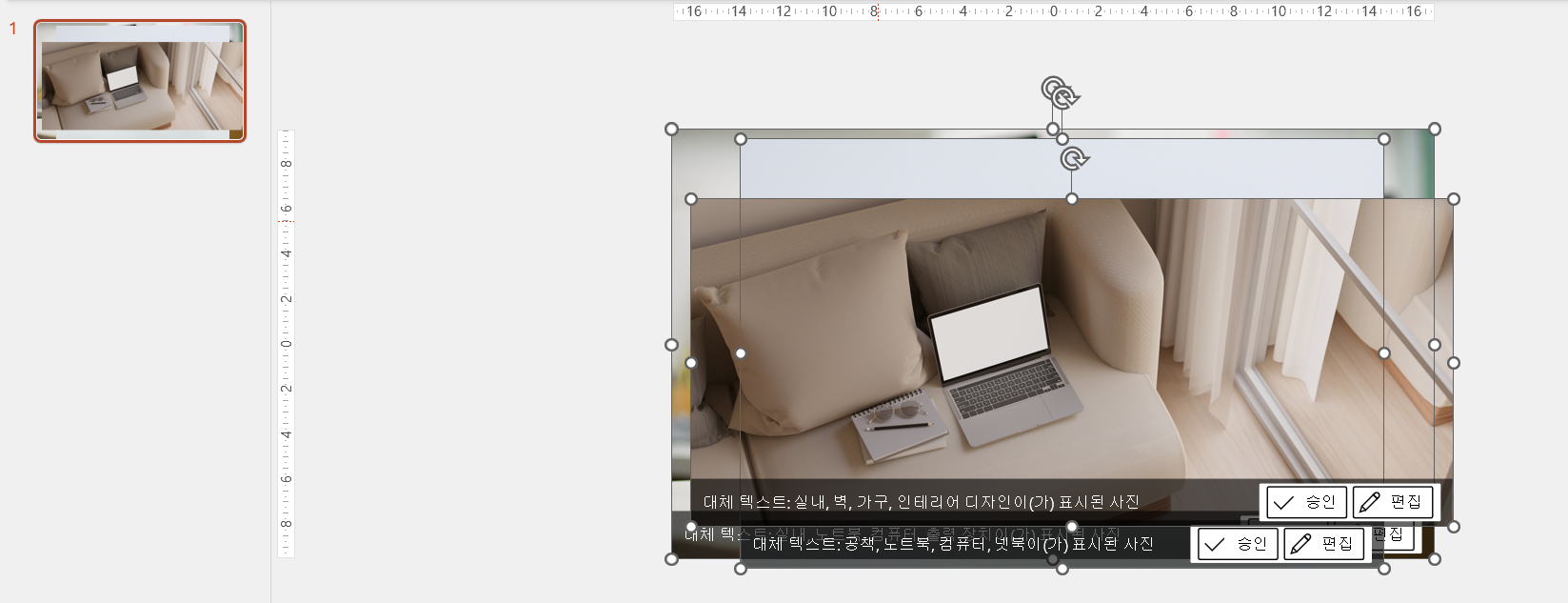Click the light-blue picture's top-right corner handle

(1384, 139)
